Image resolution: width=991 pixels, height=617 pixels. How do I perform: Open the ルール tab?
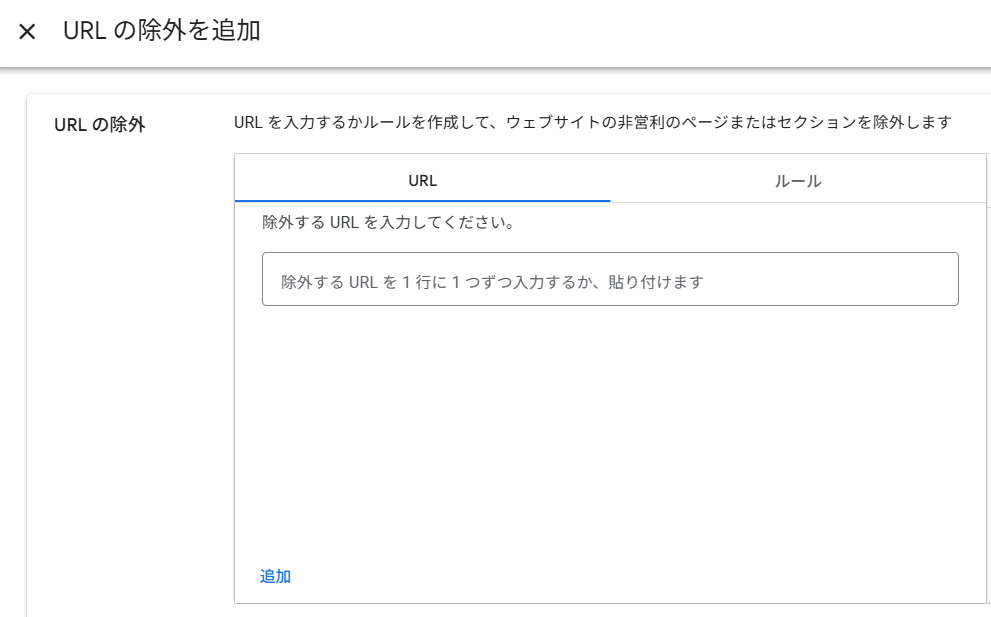[x=798, y=181]
